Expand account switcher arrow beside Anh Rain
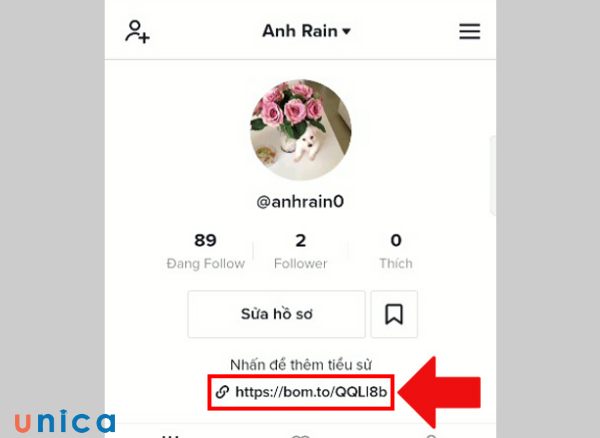The height and width of the screenshot is (438, 600). pos(346,31)
